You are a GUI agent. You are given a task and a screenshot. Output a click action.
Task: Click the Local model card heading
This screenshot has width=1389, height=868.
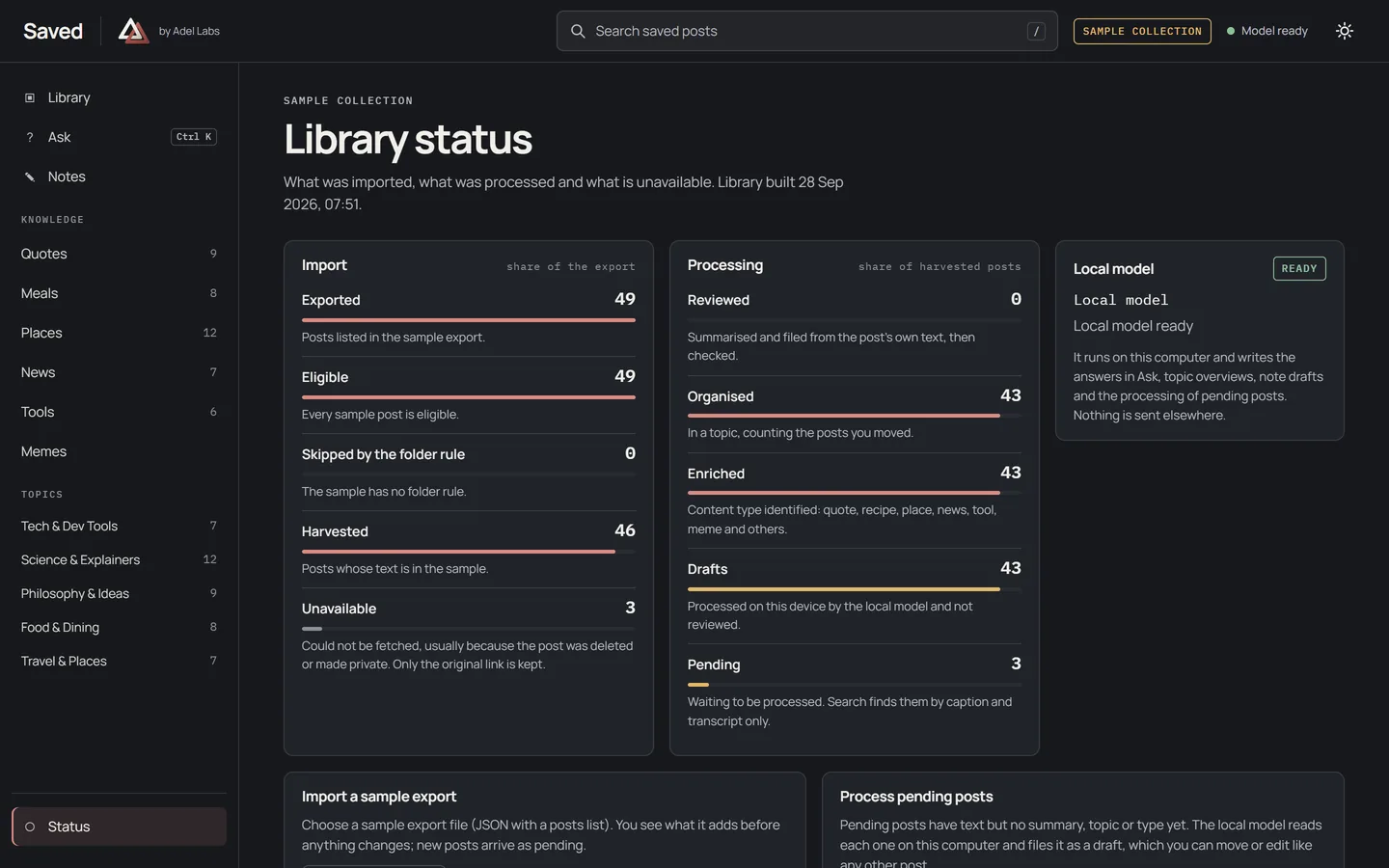1113,269
